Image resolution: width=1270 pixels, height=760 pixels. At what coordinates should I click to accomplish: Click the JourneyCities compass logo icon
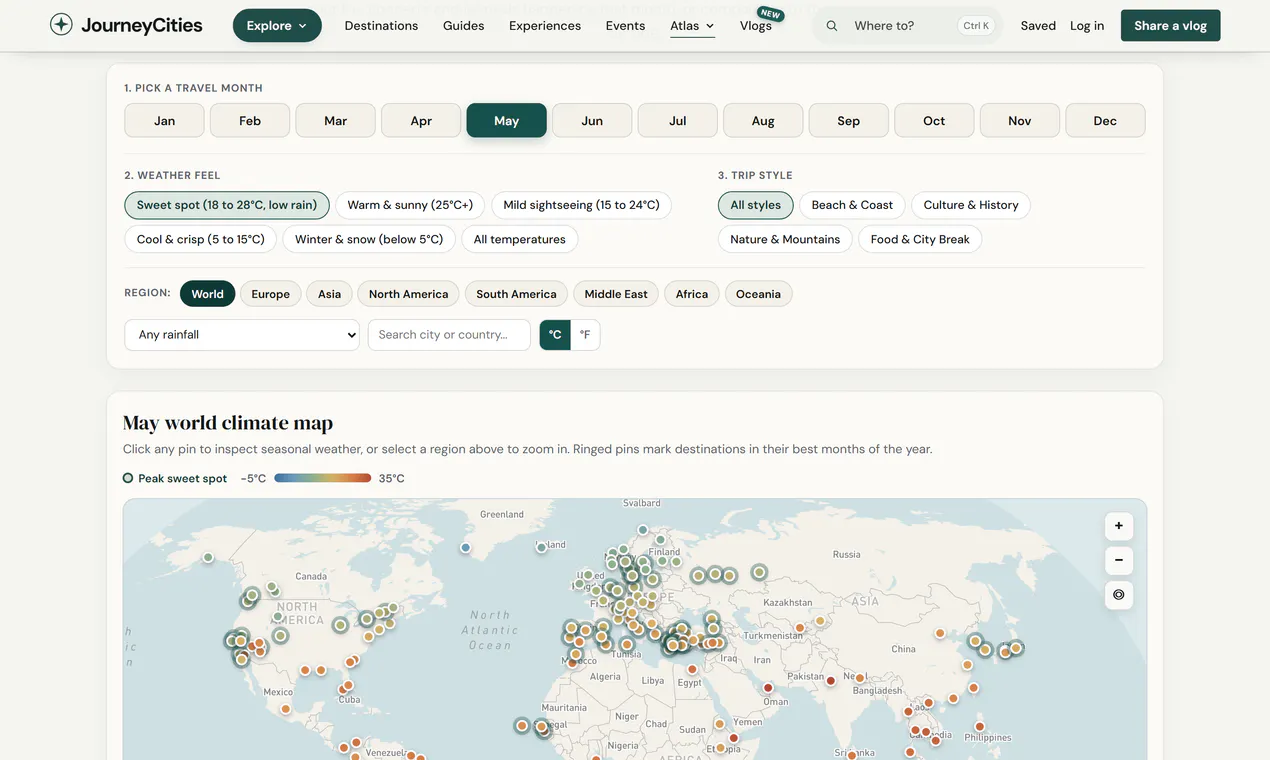tap(61, 25)
